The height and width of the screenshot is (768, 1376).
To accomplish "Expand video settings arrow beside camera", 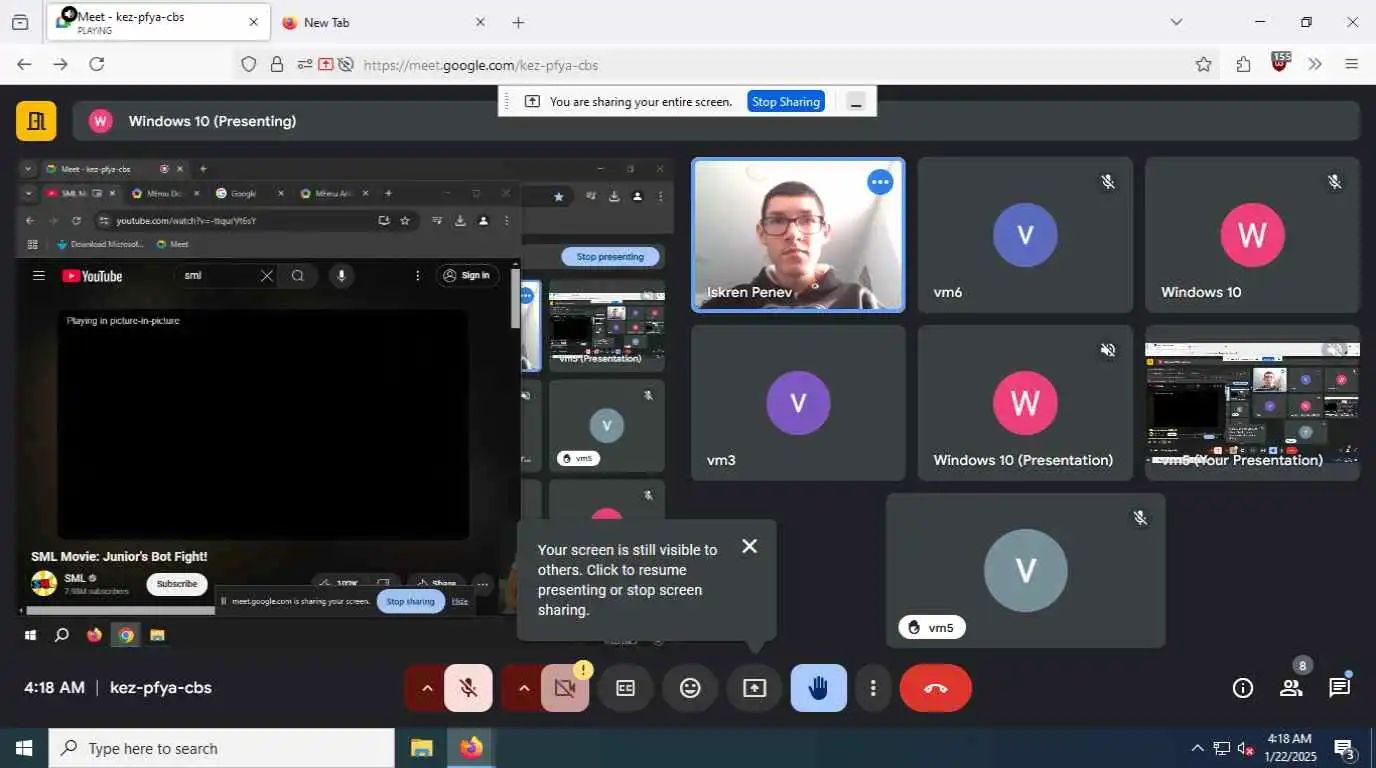I will (523, 688).
